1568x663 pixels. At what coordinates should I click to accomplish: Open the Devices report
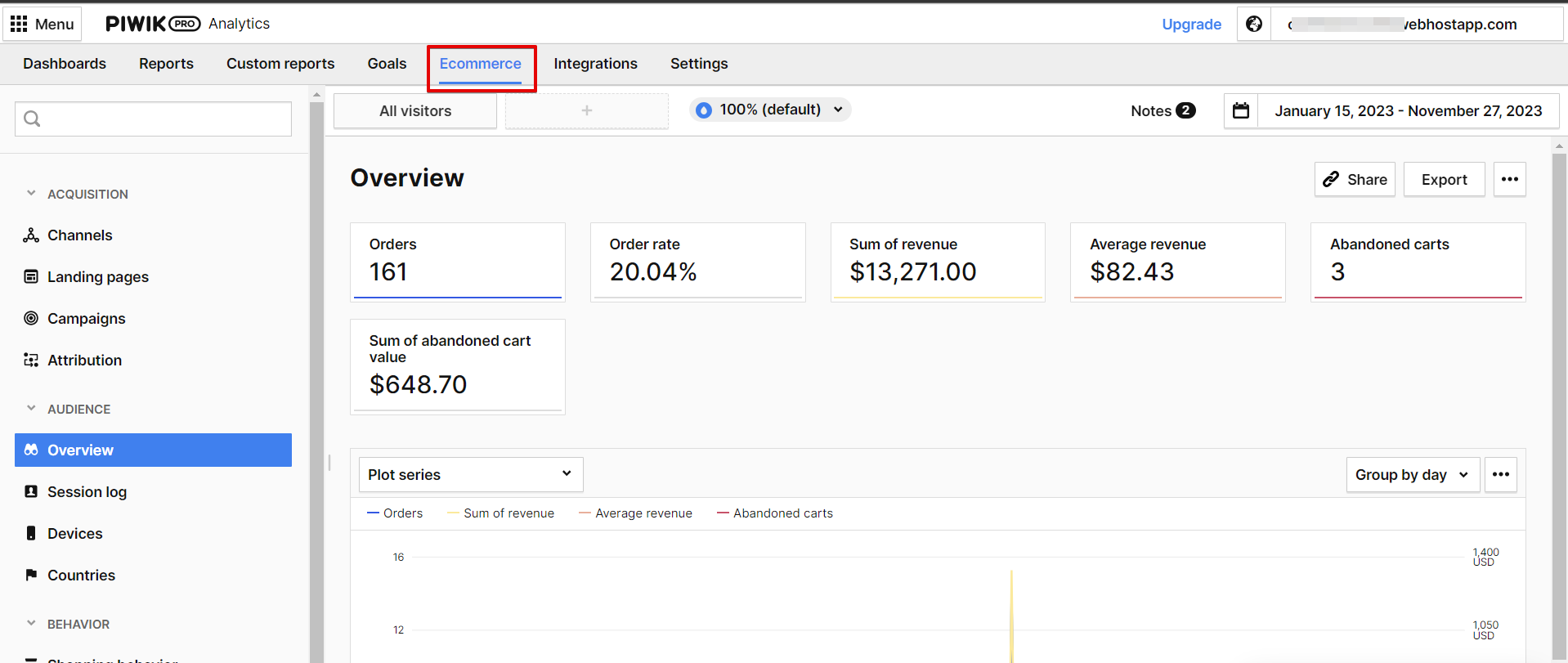pos(74,534)
